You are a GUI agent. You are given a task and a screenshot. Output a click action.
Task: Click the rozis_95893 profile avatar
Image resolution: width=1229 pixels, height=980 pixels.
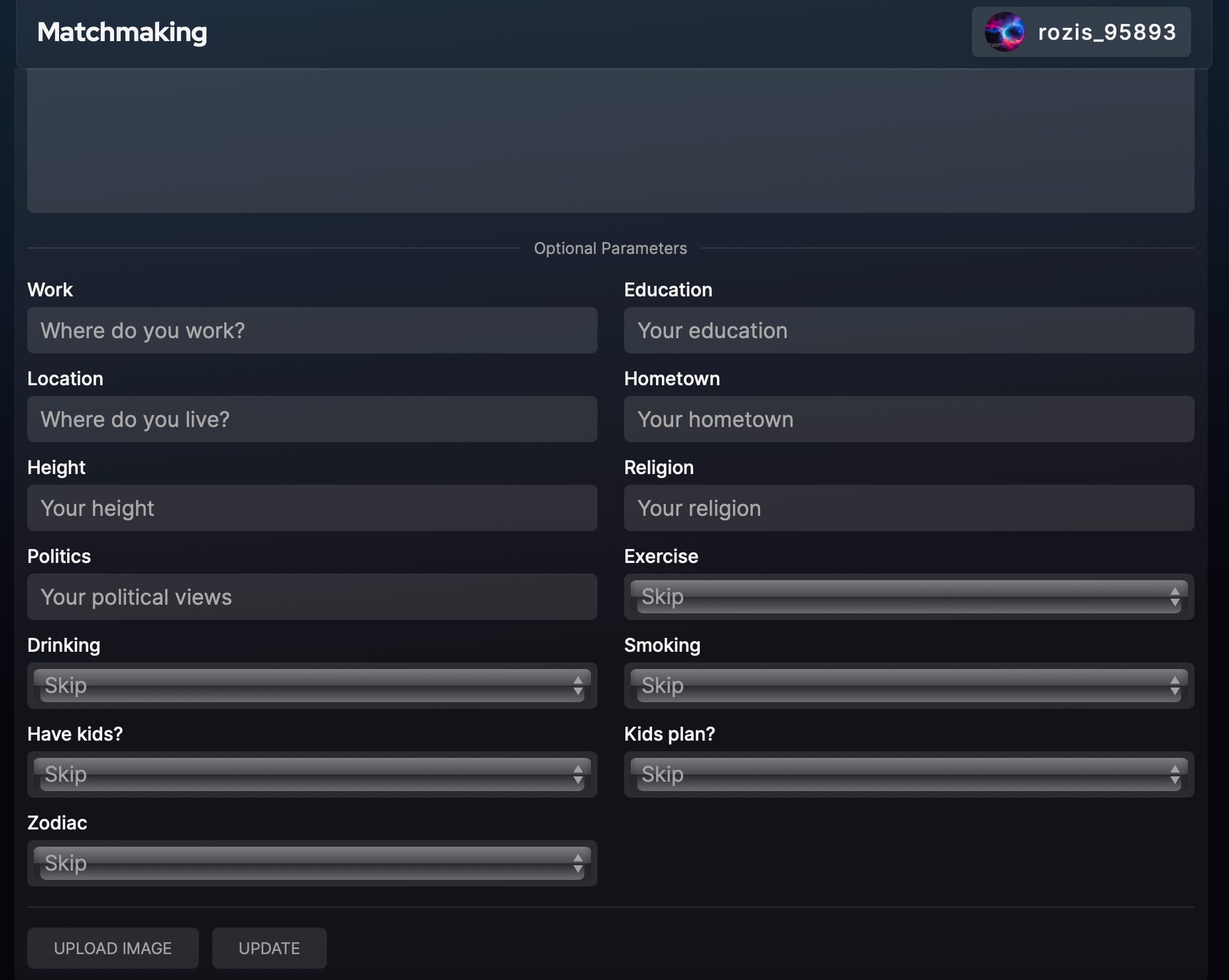pos(1005,32)
